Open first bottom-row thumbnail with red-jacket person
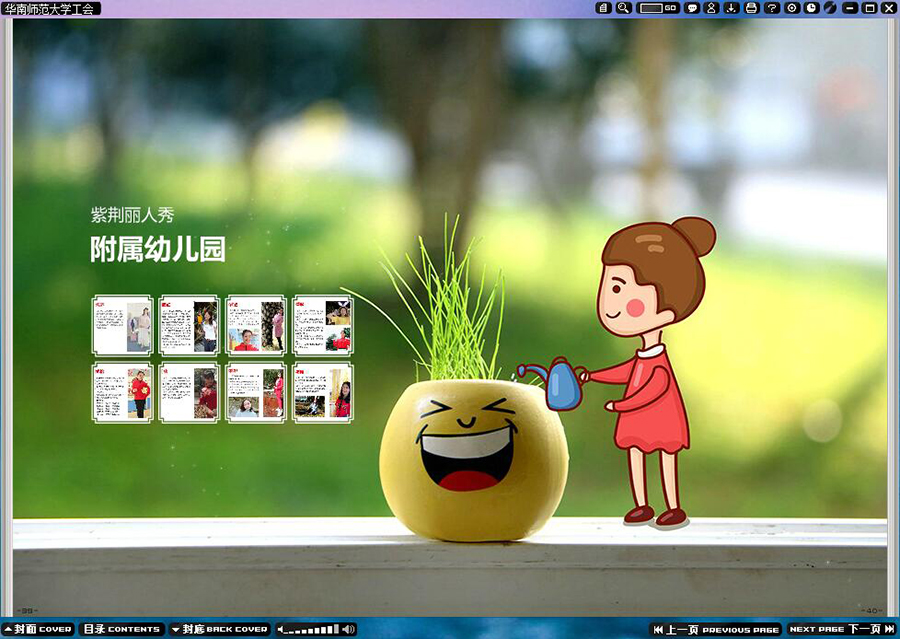 122,393
